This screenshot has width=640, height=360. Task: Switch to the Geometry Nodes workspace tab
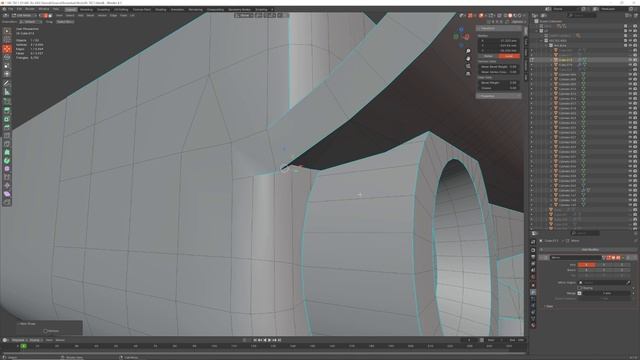[x=239, y=9]
